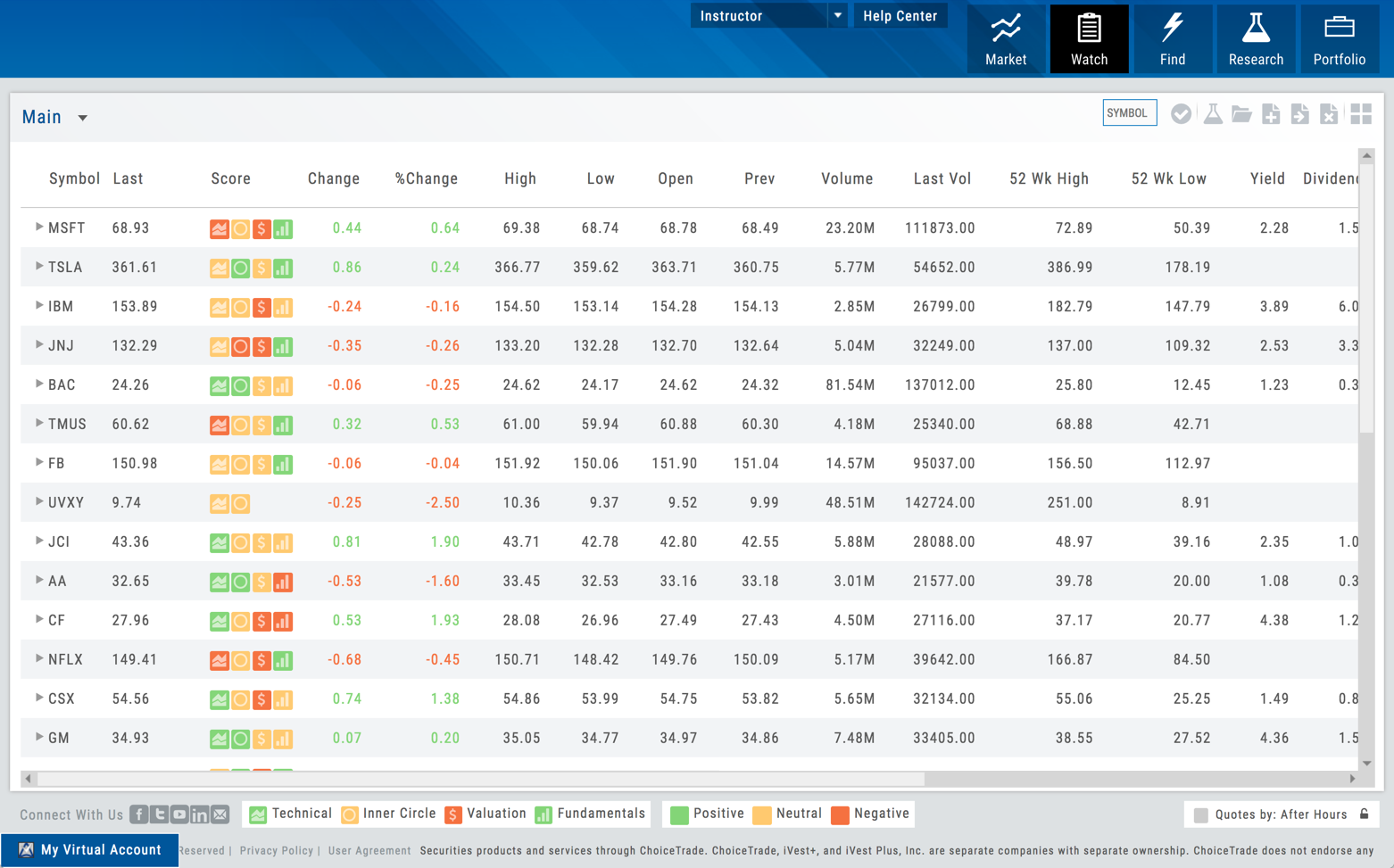
Task: Open the YouTube social icon
Action: tap(179, 814)
